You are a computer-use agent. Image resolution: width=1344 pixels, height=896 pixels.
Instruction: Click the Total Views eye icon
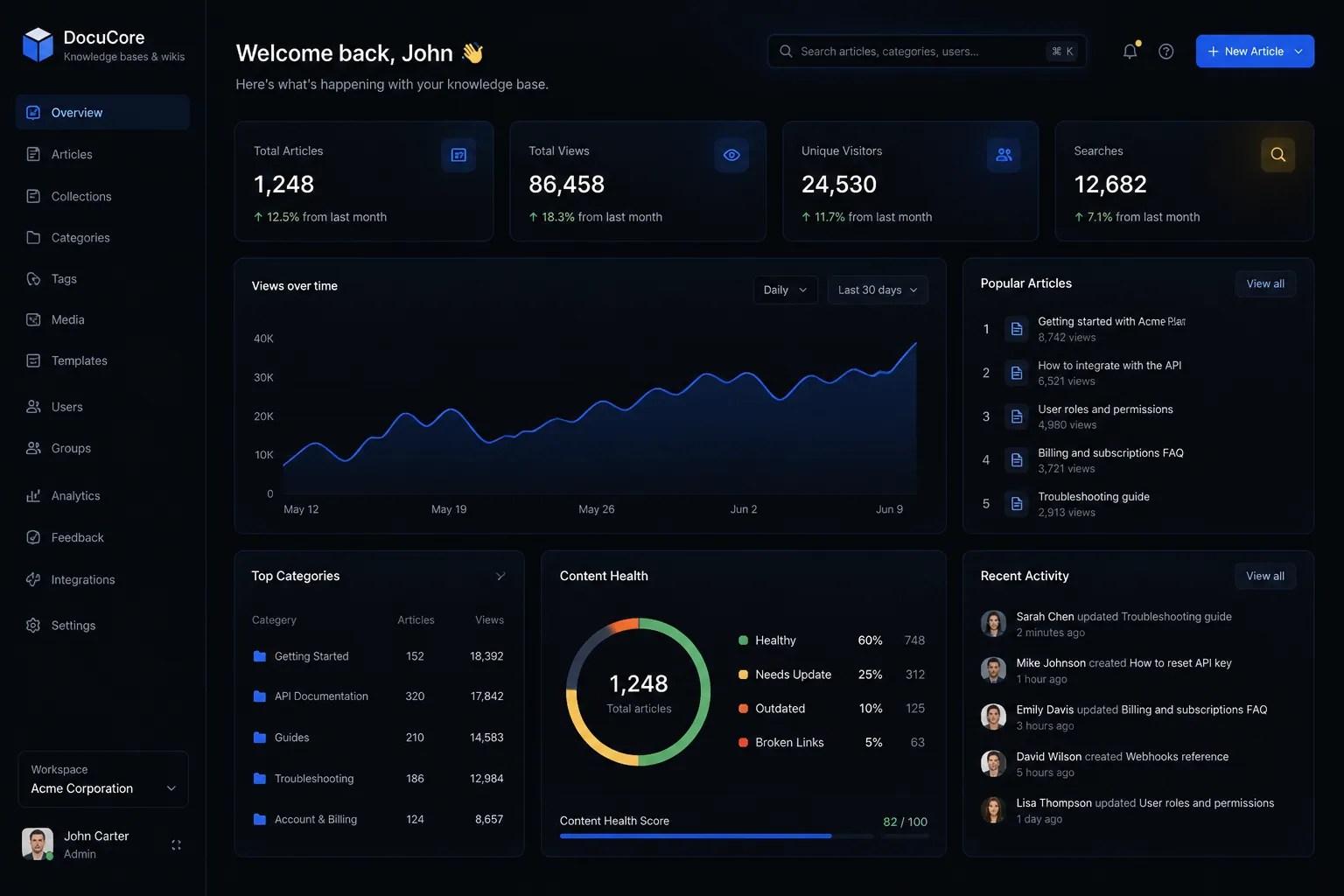click(x=731, y=155)
